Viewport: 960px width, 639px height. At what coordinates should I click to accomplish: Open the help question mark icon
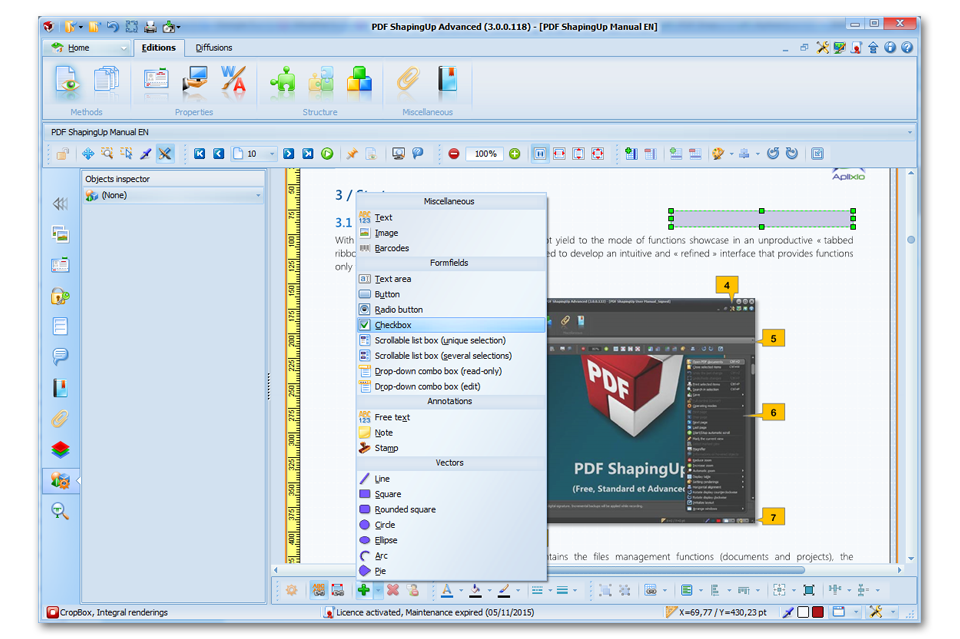tap(907, 47)
